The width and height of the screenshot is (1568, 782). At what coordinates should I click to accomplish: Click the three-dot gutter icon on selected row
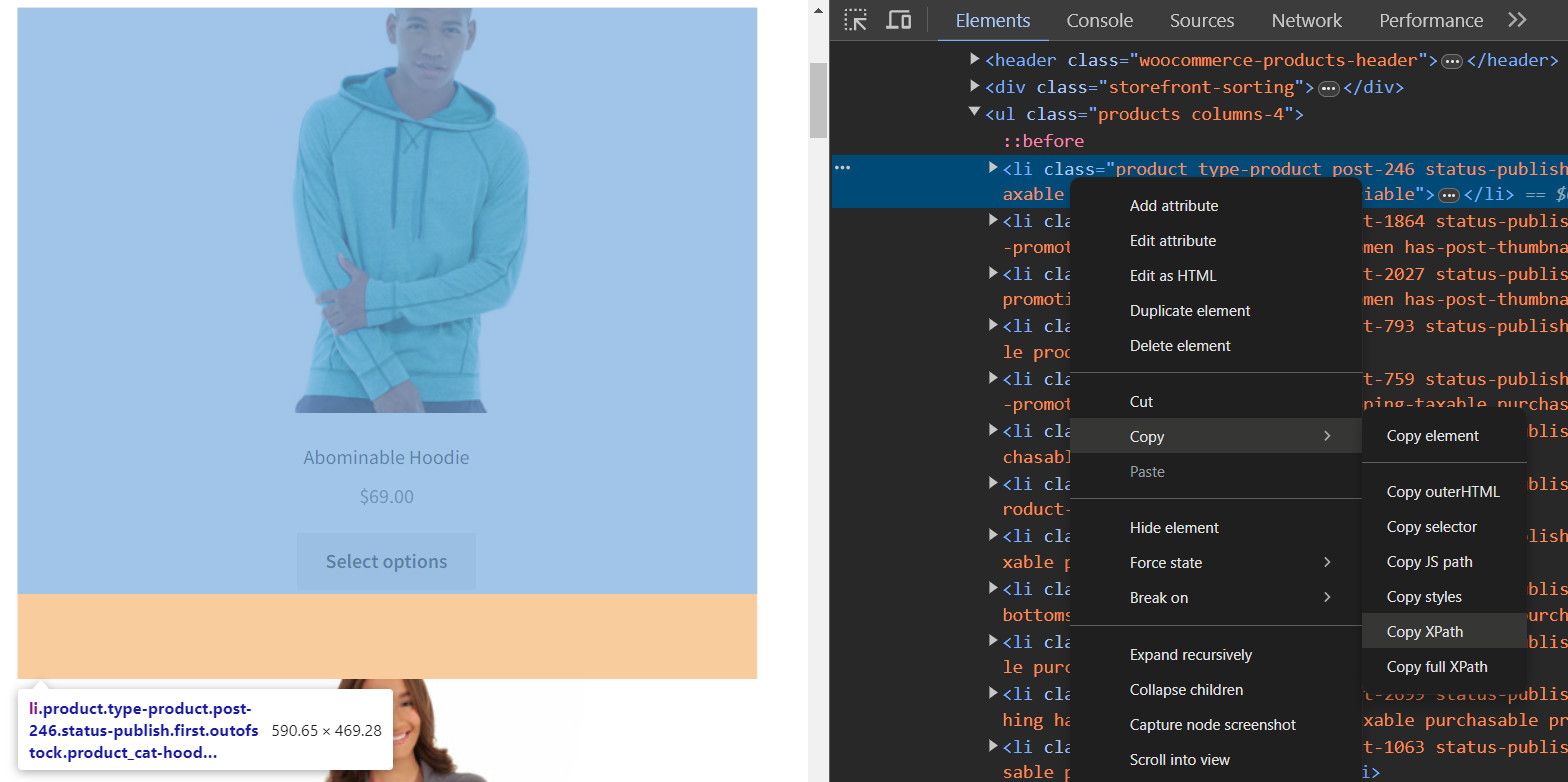point(843,168)
